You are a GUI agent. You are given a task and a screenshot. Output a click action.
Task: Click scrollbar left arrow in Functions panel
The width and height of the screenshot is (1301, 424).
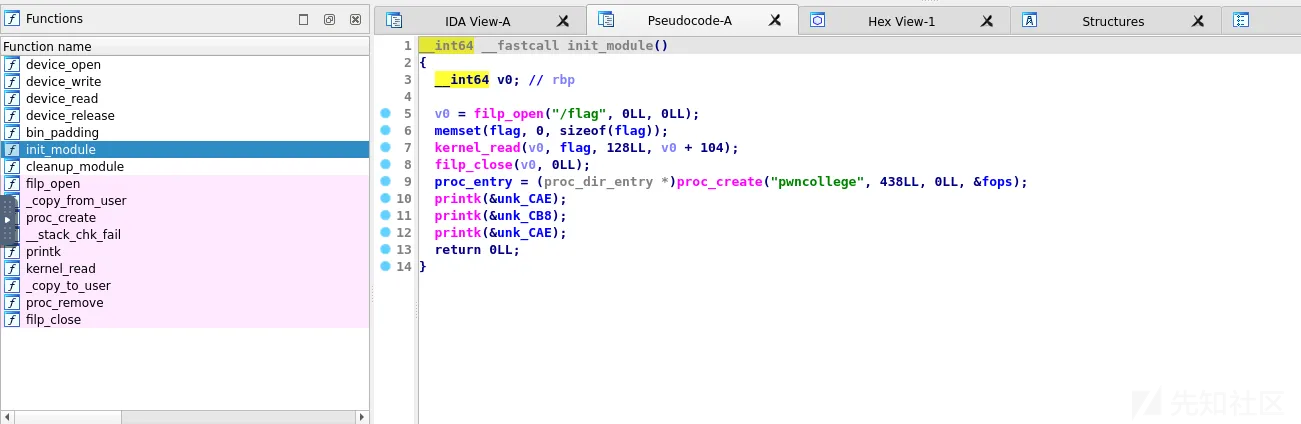click(8, 416)
